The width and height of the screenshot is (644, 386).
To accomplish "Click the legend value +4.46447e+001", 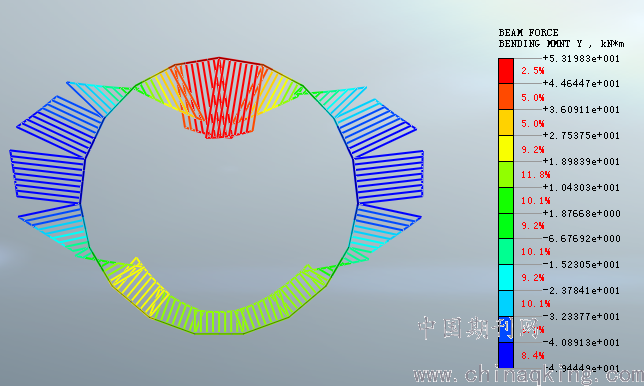I will [581, 84].
